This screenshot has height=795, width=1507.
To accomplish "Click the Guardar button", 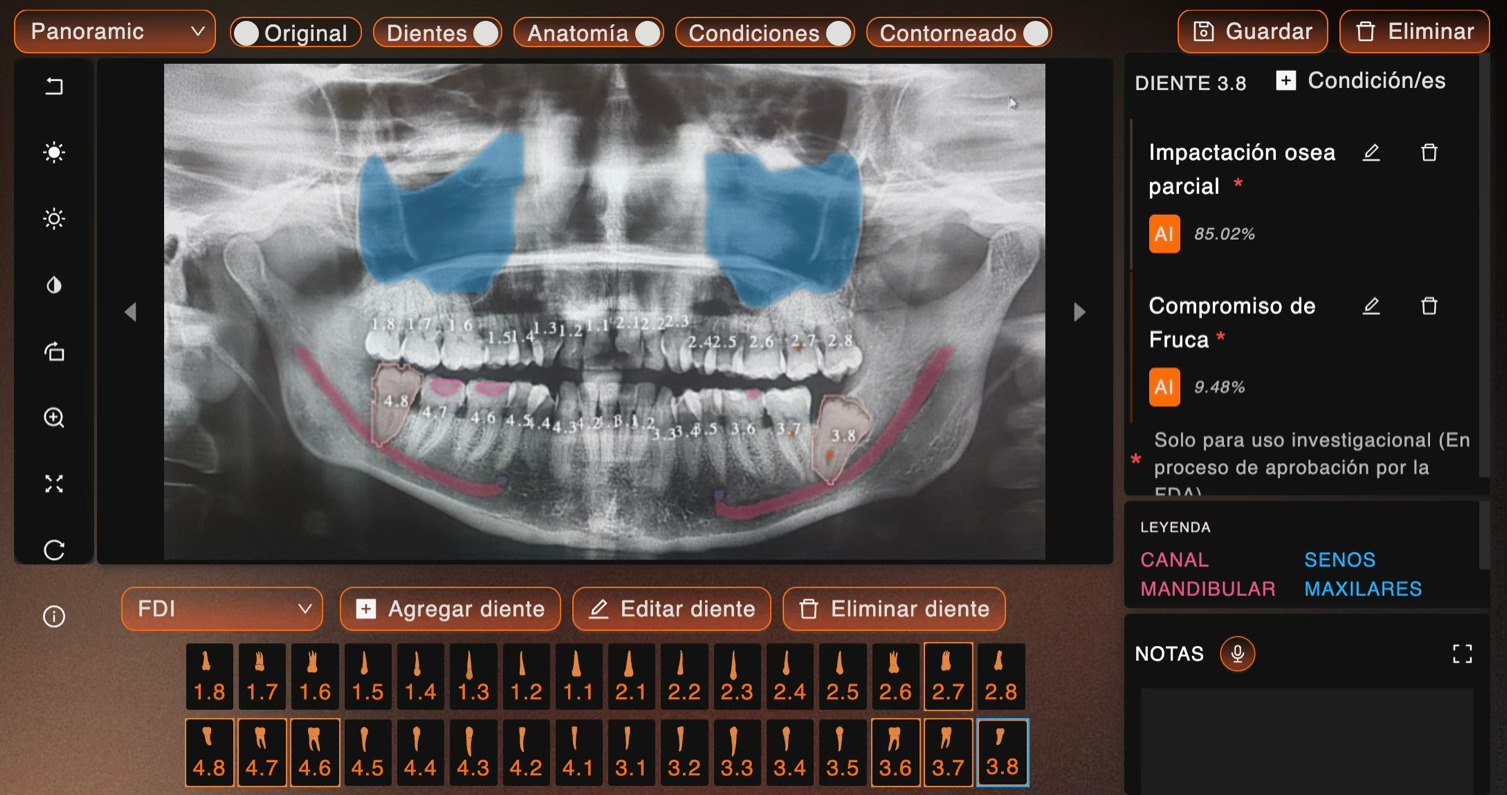I will (1252, 32).
